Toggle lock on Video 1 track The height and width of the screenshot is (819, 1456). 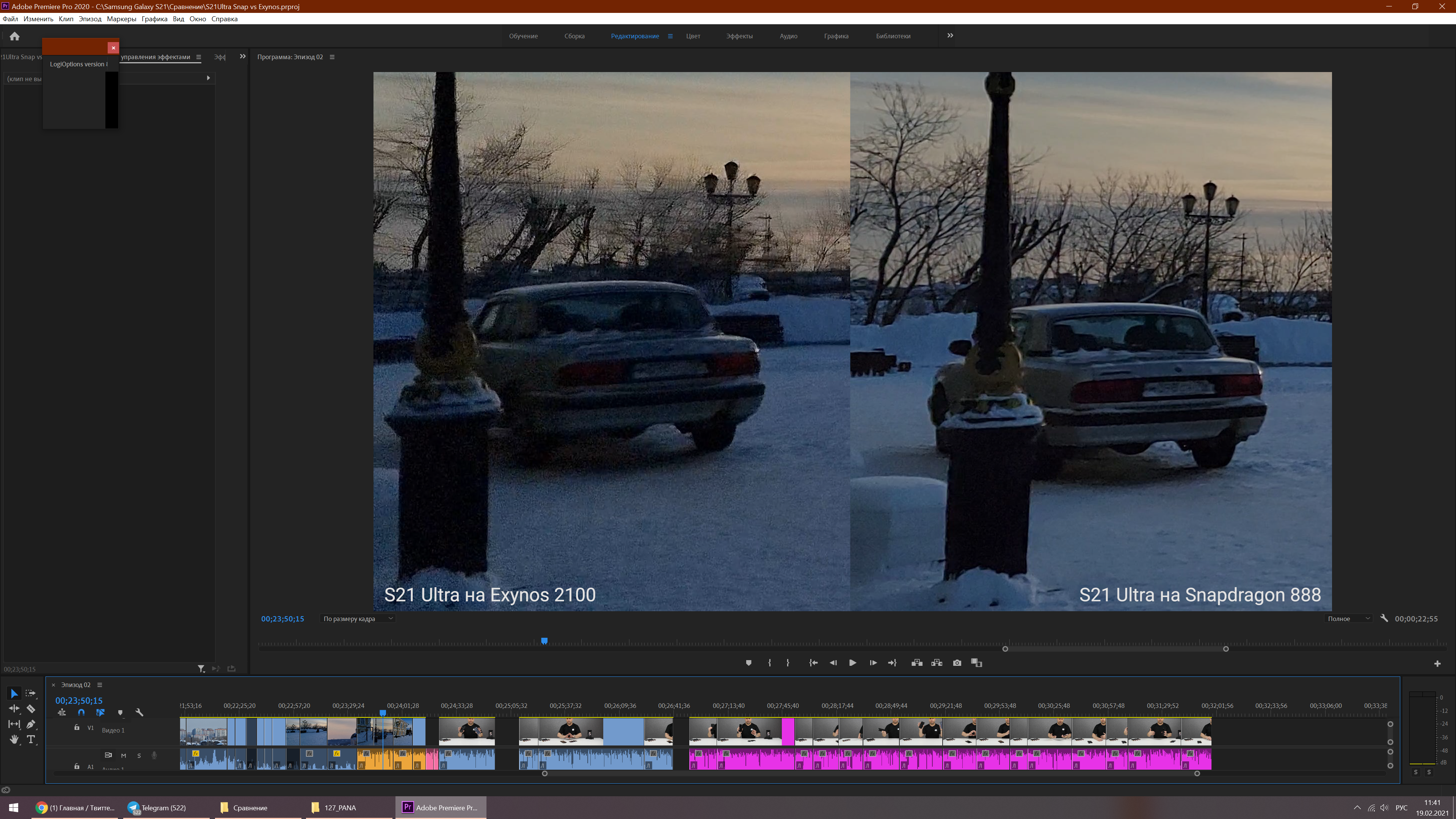77,728
